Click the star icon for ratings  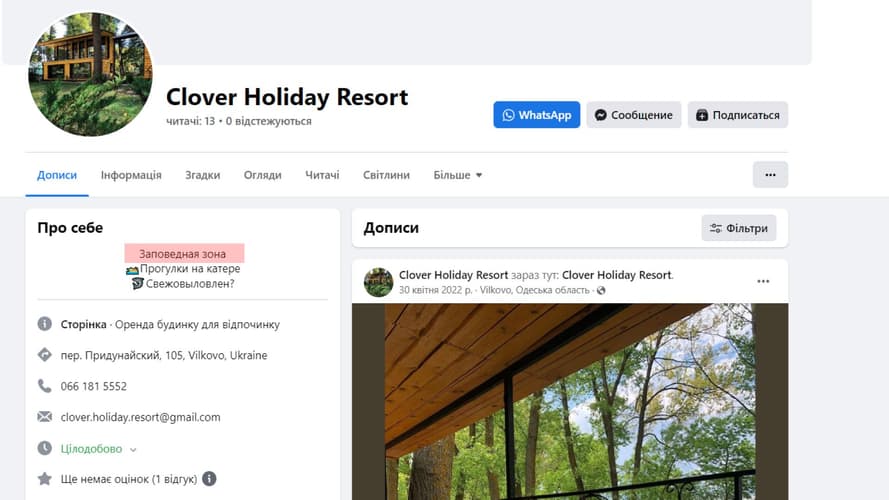(44, 479)
